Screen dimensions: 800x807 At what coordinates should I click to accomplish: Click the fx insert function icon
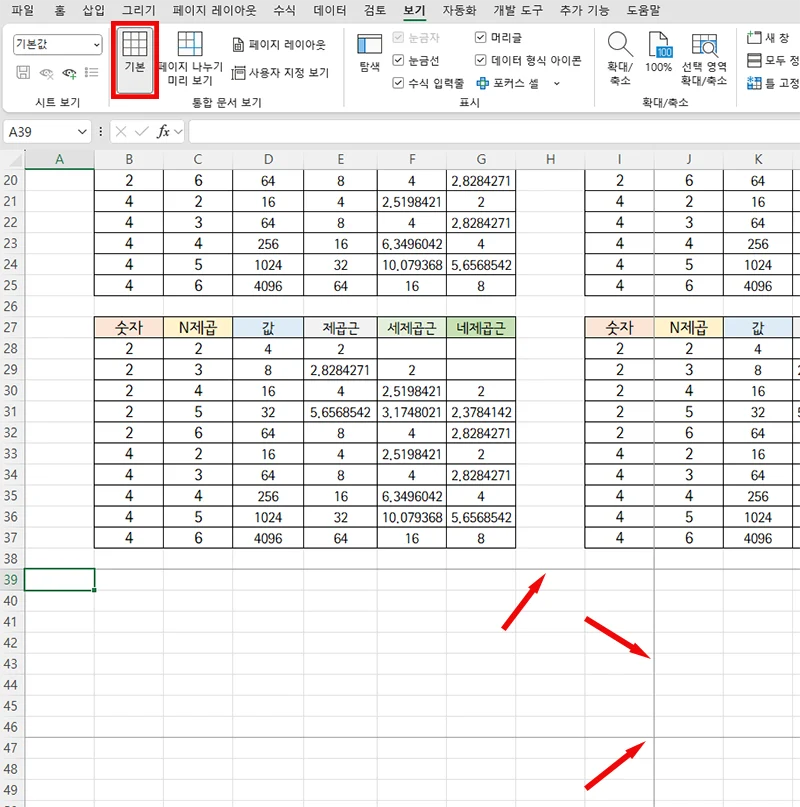coord(163,132)
